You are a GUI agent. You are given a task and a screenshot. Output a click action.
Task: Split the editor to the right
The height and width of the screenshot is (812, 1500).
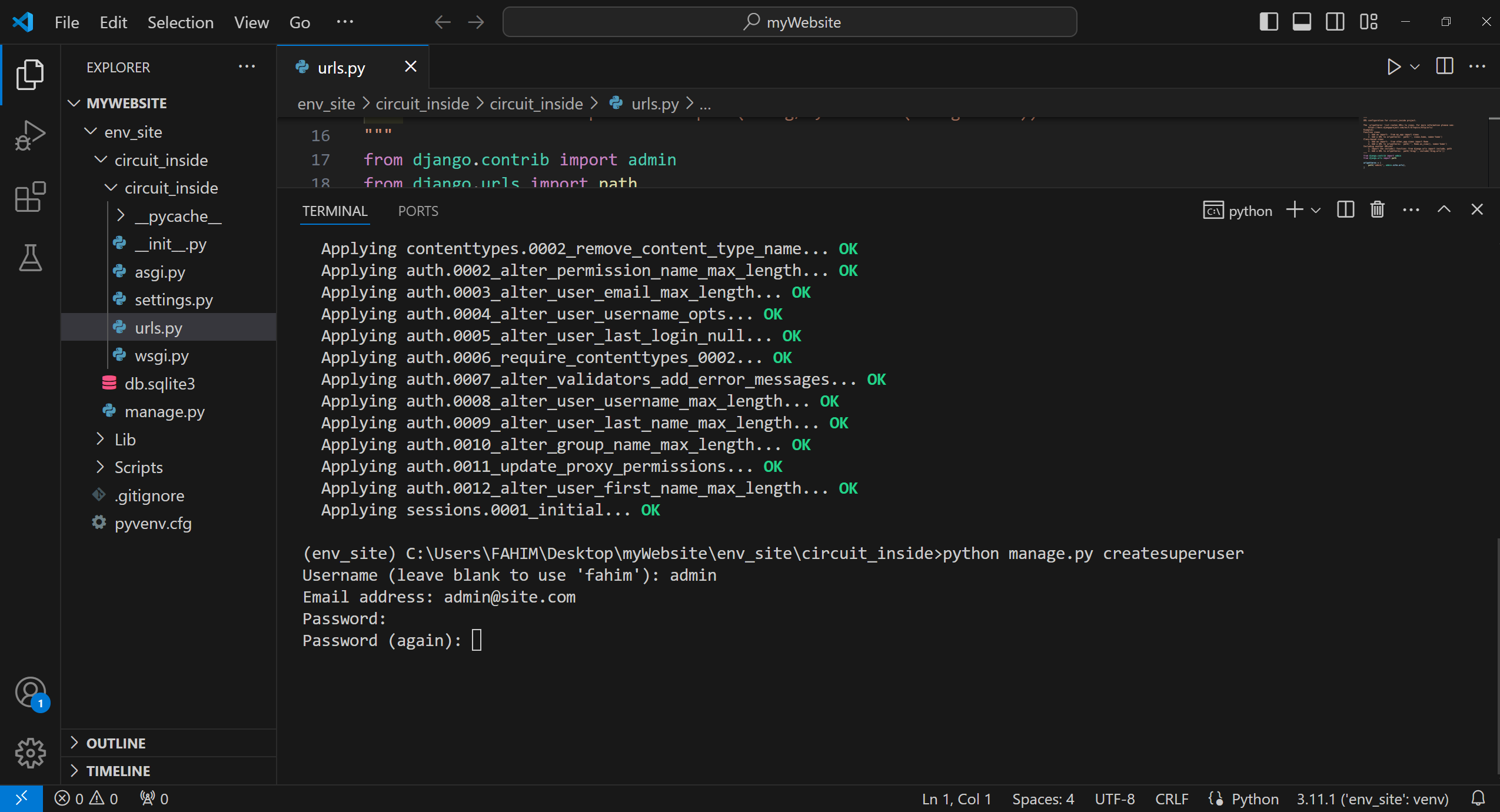1445,66
